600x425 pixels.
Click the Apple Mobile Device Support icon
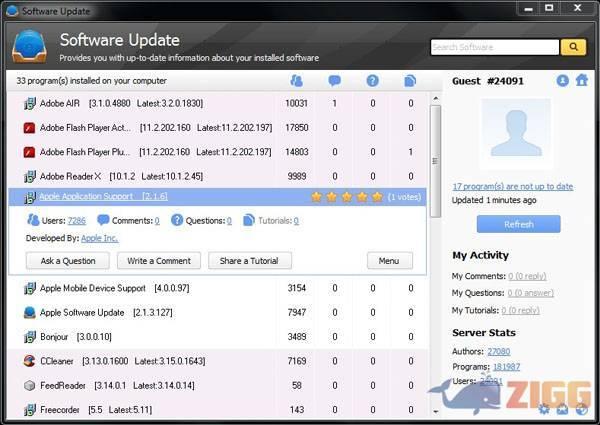pos(29,288)
